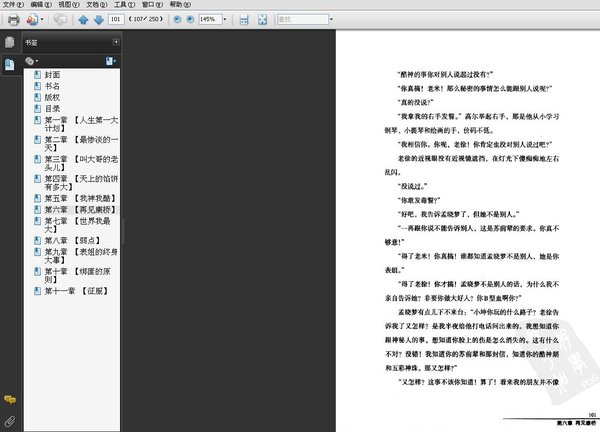
Task: Go to the next page with down arrow
Action: coord(98,19)
